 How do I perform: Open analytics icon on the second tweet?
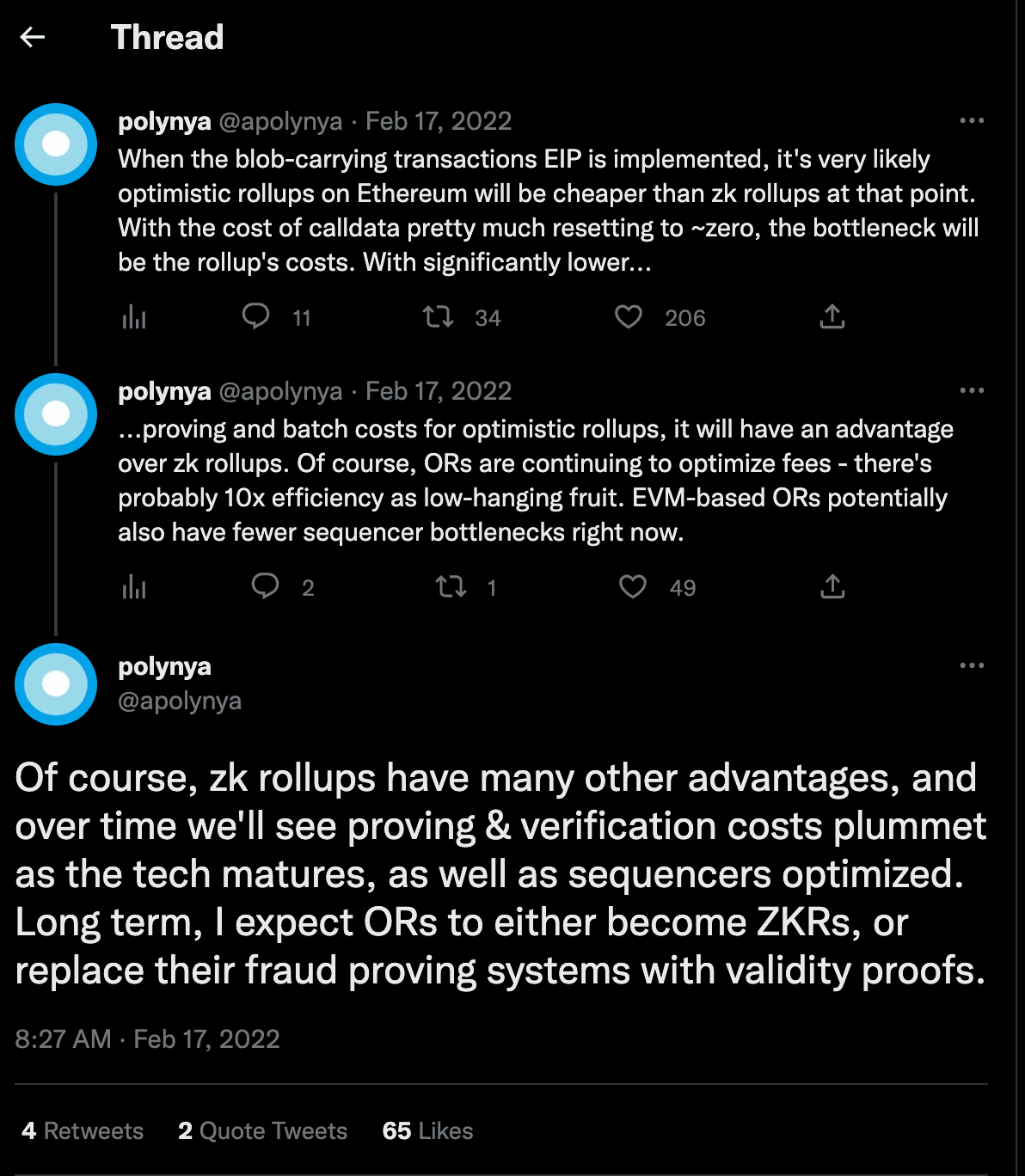(134, 587)
